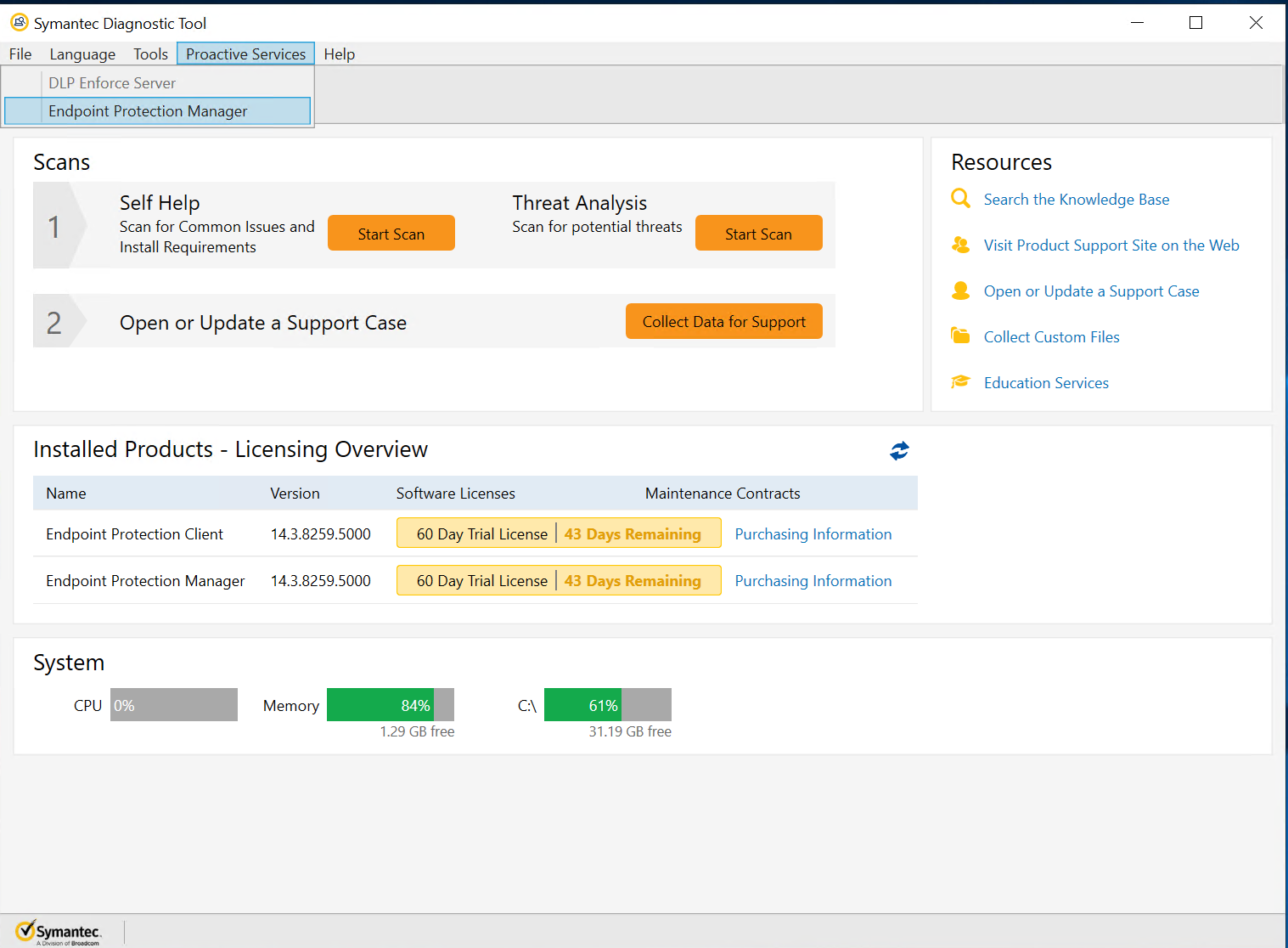1288x948 pixels.
Task: Click the Version column header
Action: 295,494
